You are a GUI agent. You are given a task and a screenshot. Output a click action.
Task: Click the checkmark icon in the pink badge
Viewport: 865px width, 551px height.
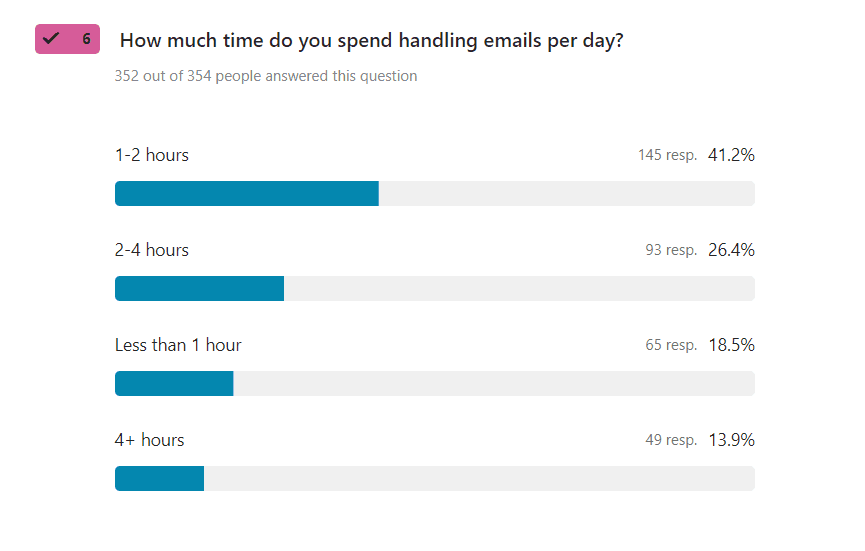click(52, 39)
